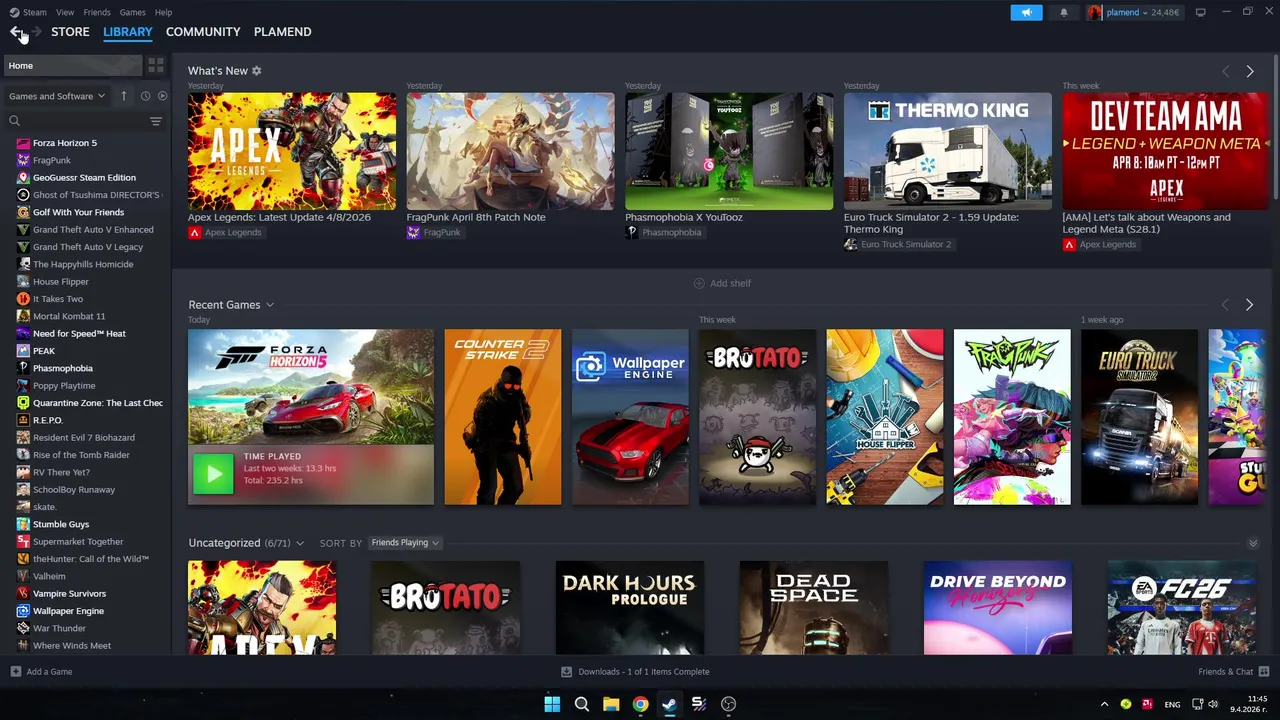Open Dead Space cover in Uncategorized
Viewport: 1280px width, 720px height.
coord(813,608)
